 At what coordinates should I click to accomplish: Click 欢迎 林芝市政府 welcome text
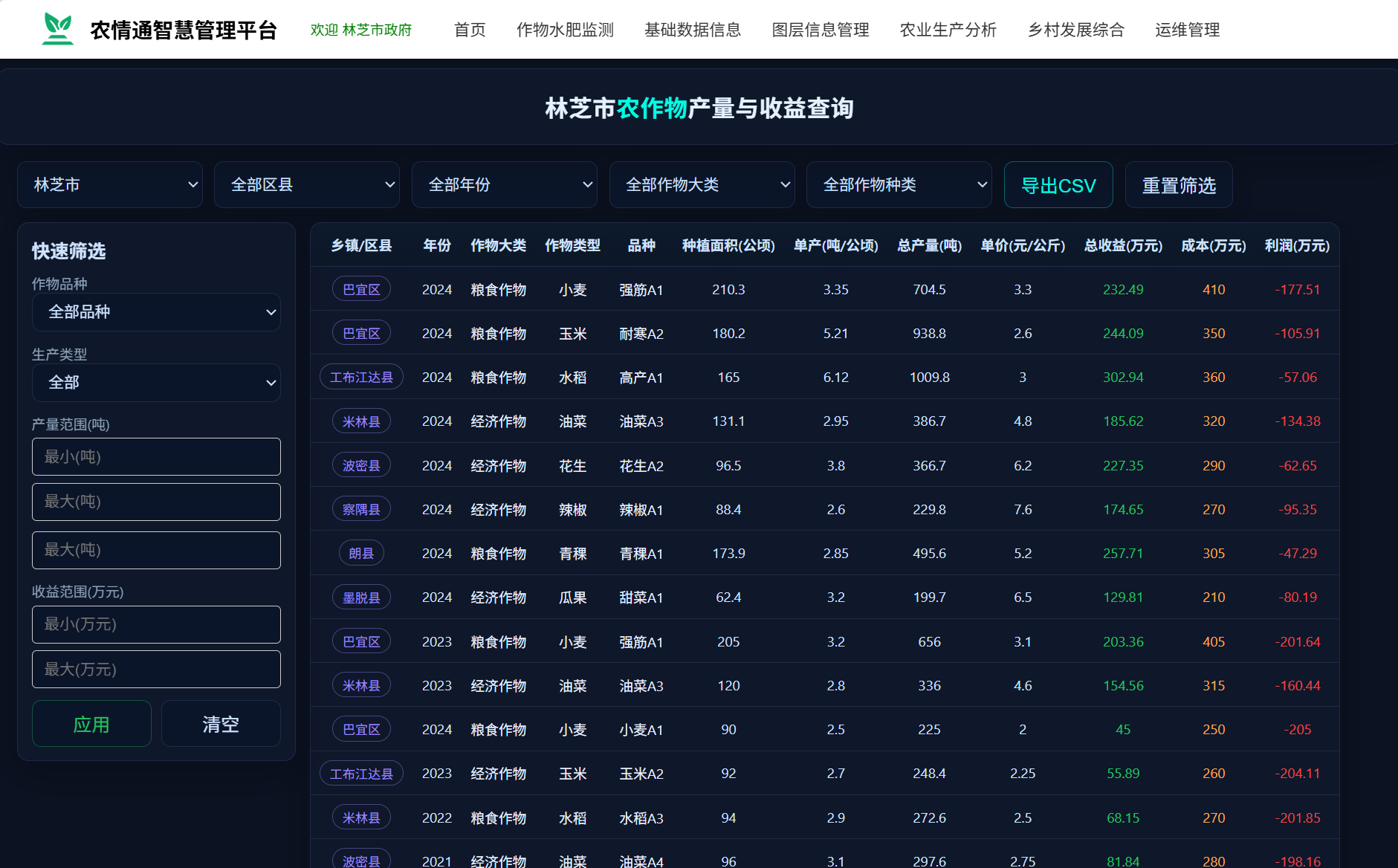pyautogui.click(x=361, y=30)
